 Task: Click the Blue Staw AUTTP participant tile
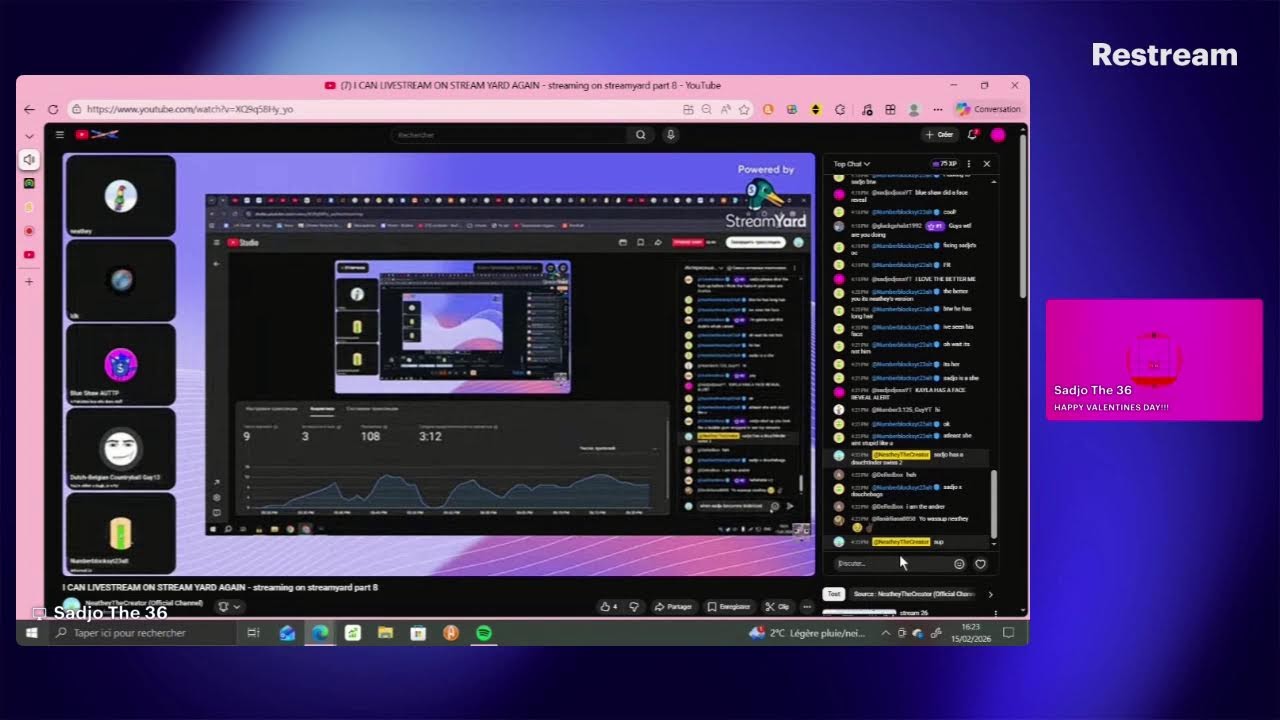[120, 364]
